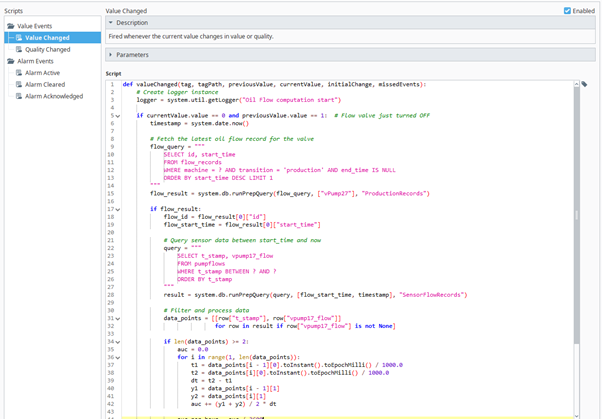The width and height of the screenshot is (602, 419).
Task: Click the 'if flow_result:' line
Action: (175, 209)
